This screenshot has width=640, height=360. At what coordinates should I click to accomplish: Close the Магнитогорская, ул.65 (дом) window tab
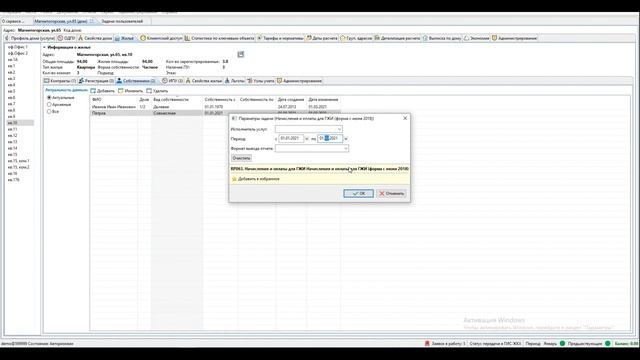91,21
